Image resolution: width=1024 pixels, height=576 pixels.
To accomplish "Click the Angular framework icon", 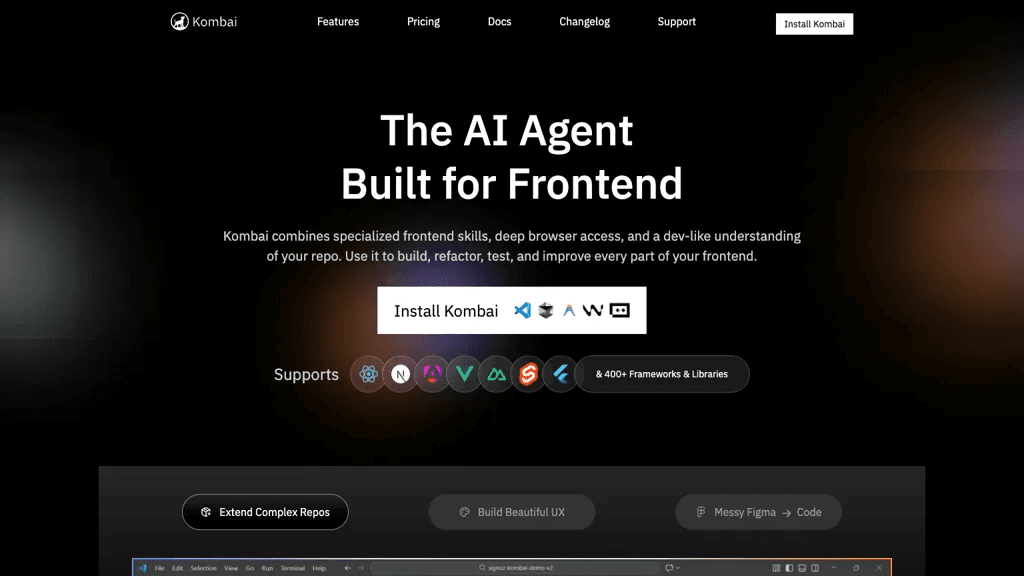I will pos(432,374).
